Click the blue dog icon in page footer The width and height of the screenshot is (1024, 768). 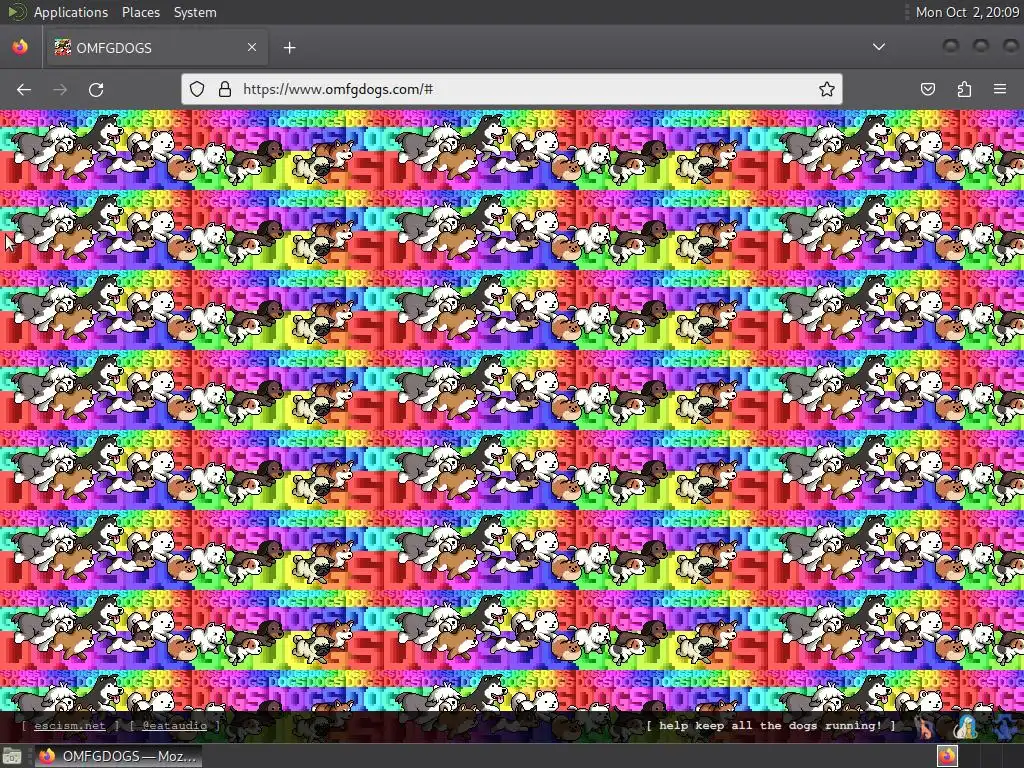(1006, 727)
